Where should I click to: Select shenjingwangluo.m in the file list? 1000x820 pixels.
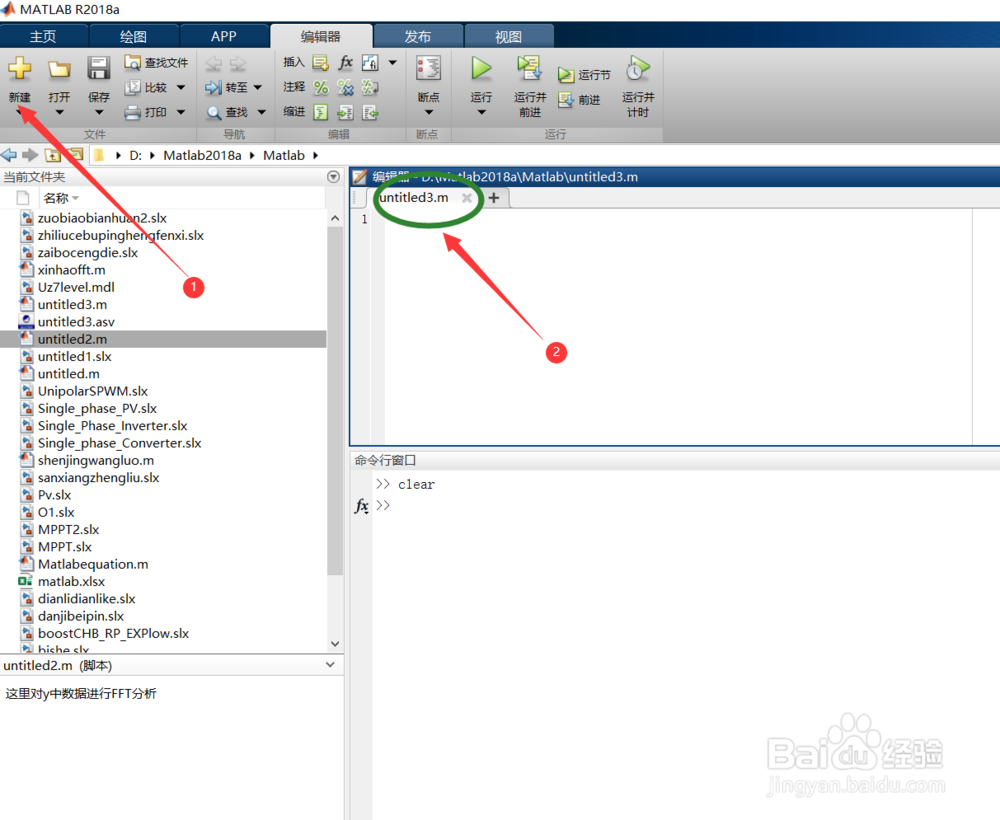tap(96, 460)
